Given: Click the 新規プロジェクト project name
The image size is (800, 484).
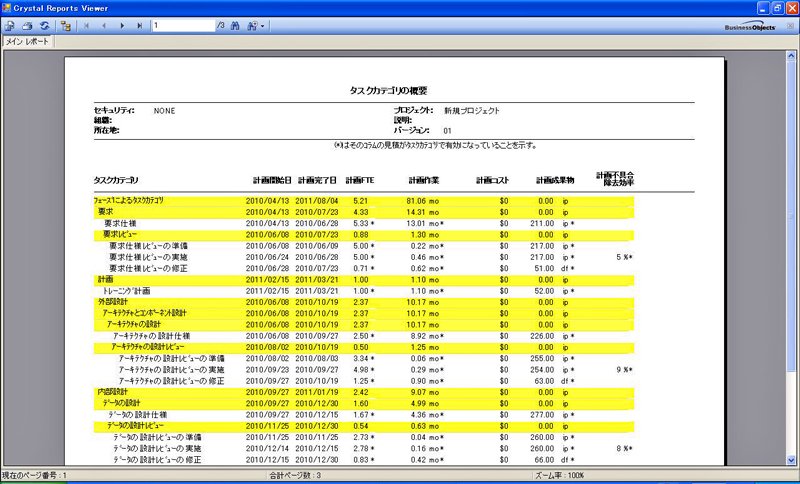Looking at the screenshot, I should coord(472,110).
